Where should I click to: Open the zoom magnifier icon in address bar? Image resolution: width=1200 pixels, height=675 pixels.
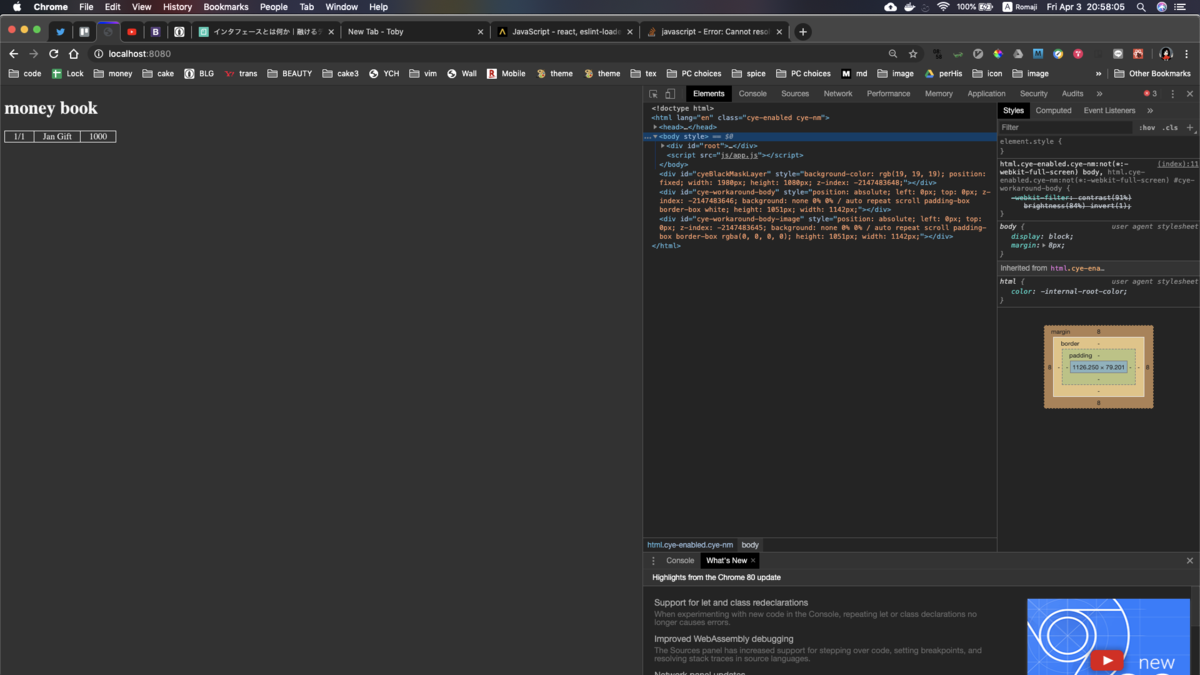click(893, 54)
